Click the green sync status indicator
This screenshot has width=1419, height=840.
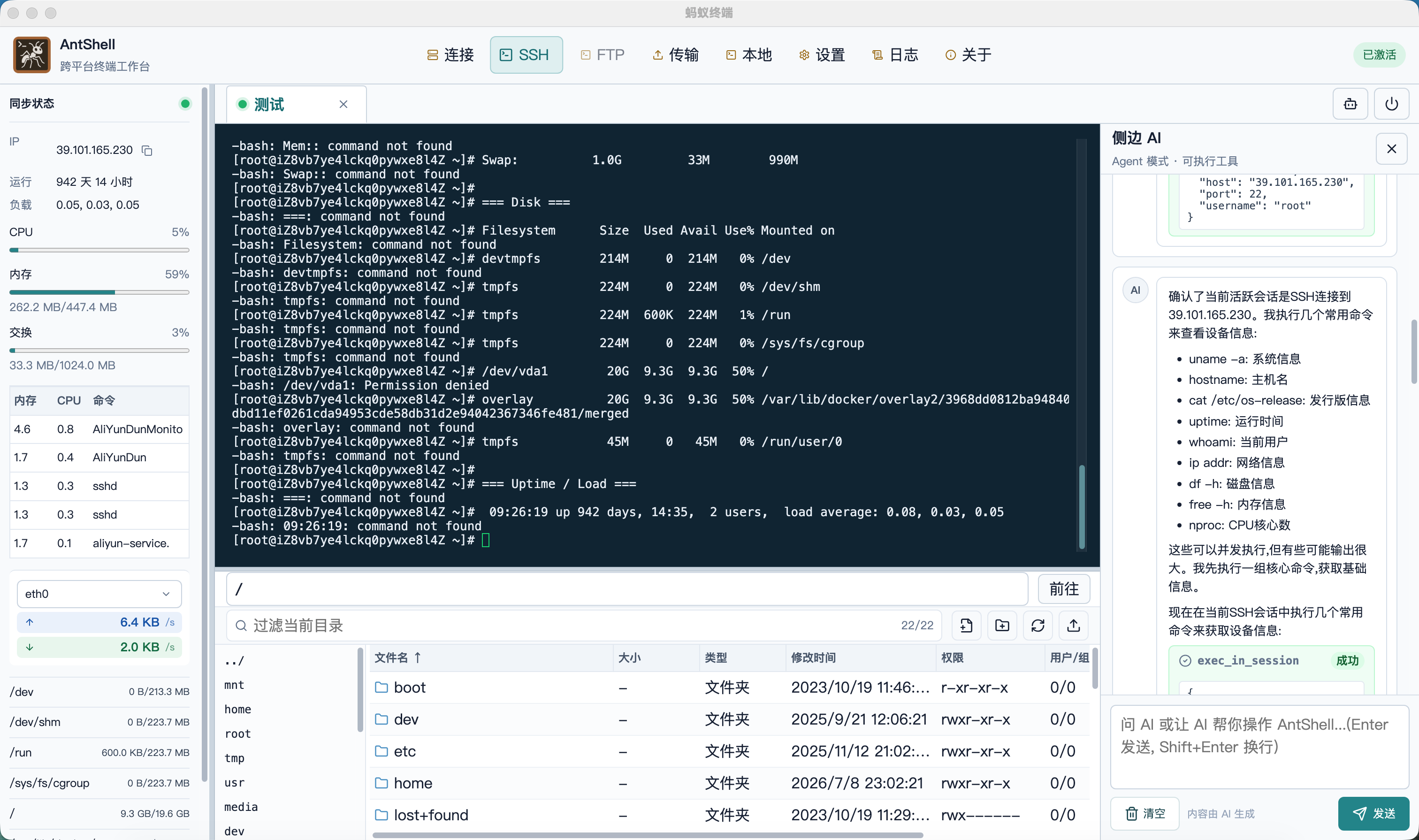pyautogui.click(x=184, y=104)
